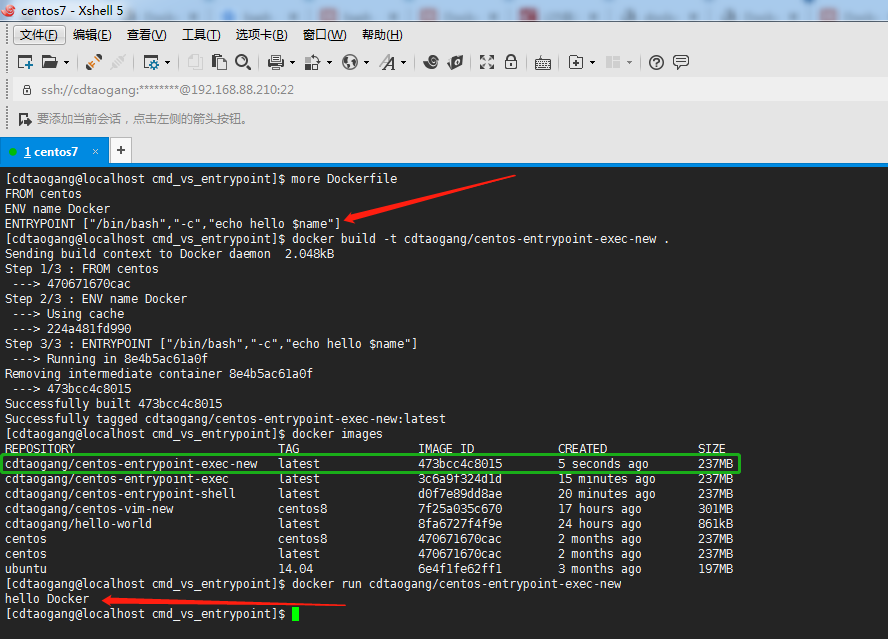The width and height of the screenshot is (888, 639).
Task: Click the Copy icon in toolbar
Action: [x=195, y=62]
